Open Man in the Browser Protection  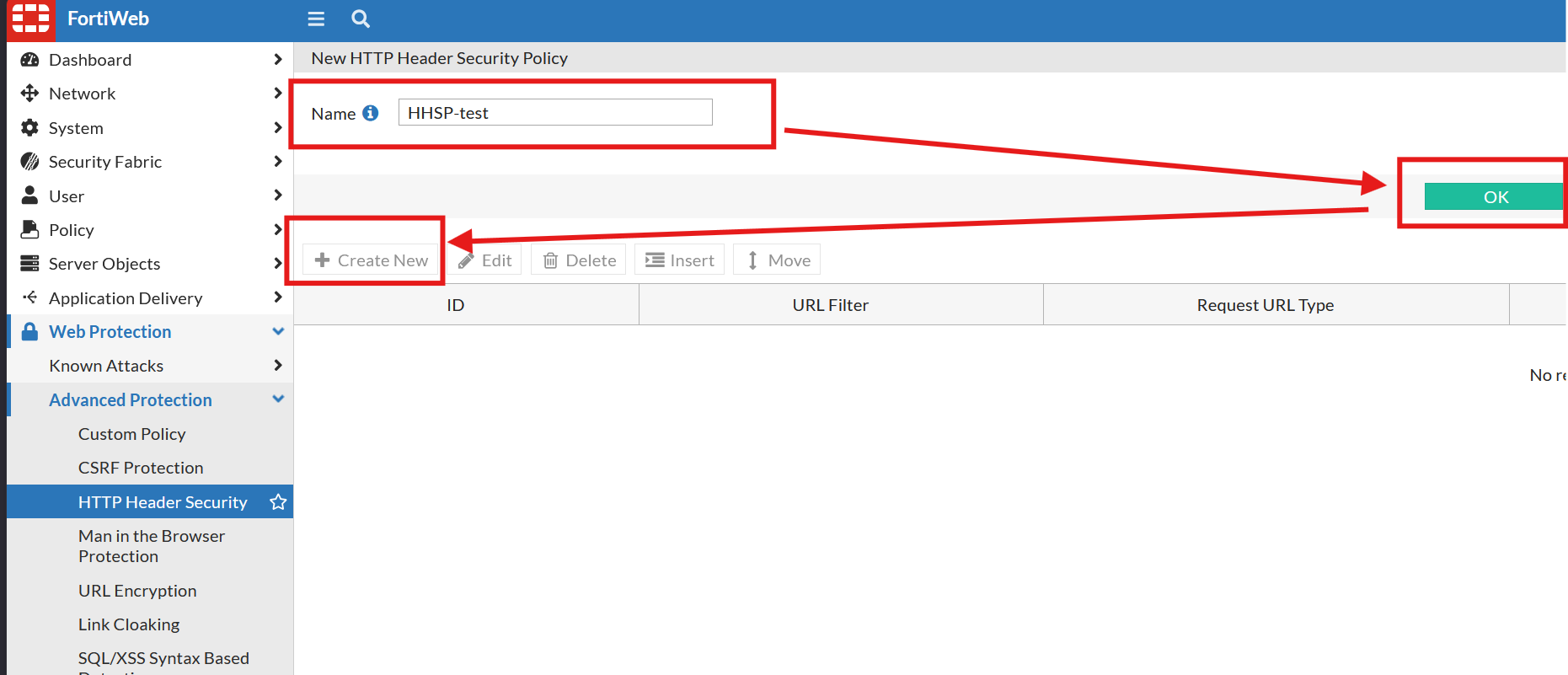pyautogui.click(x=150, y=546)
